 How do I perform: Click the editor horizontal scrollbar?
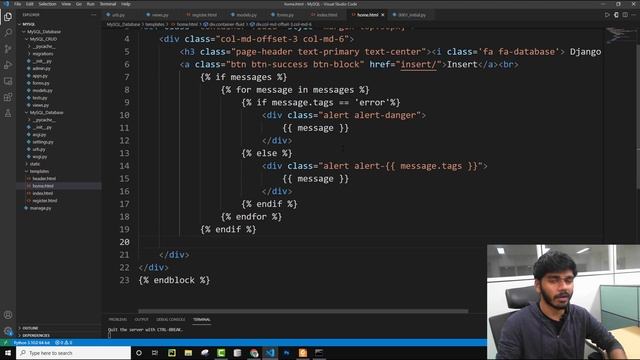[303, 311]
